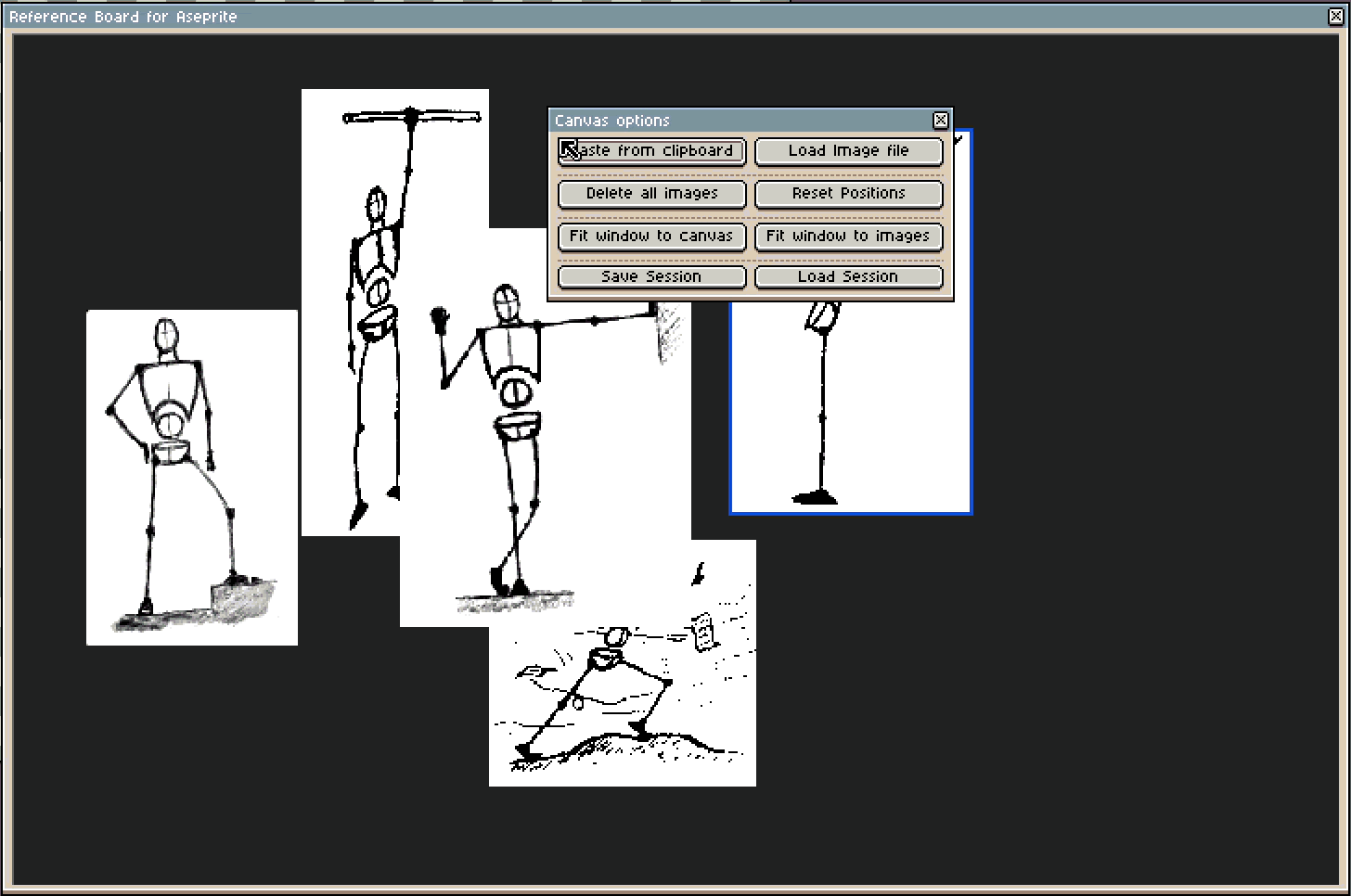Load Session from Canvas options
This screenshot has width=1351, height=896.
click(848, 277)
